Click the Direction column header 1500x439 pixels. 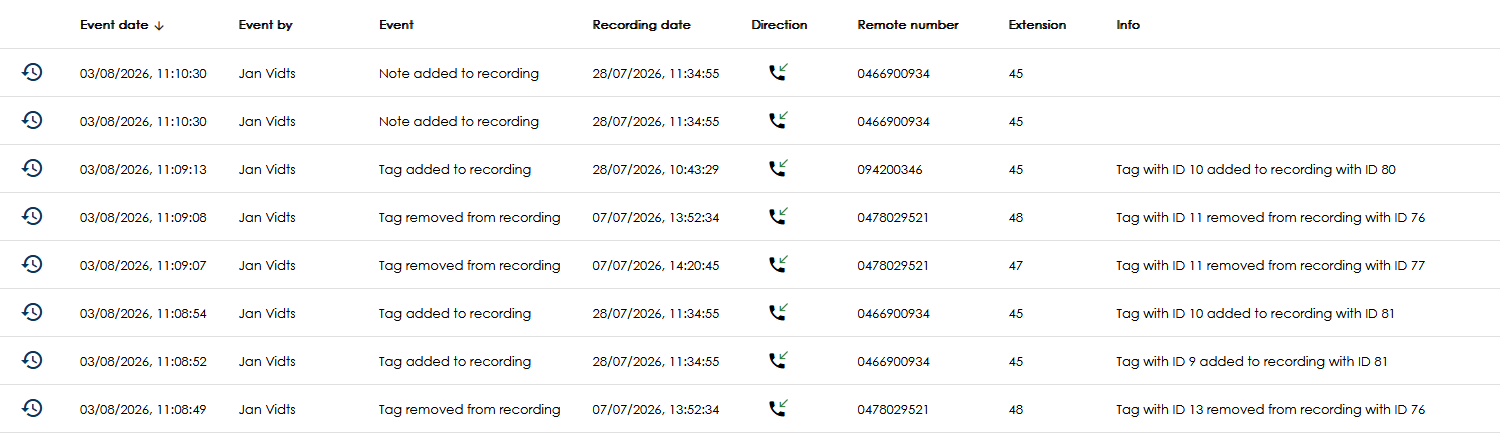pyautogui.click(x=779, y=25)
